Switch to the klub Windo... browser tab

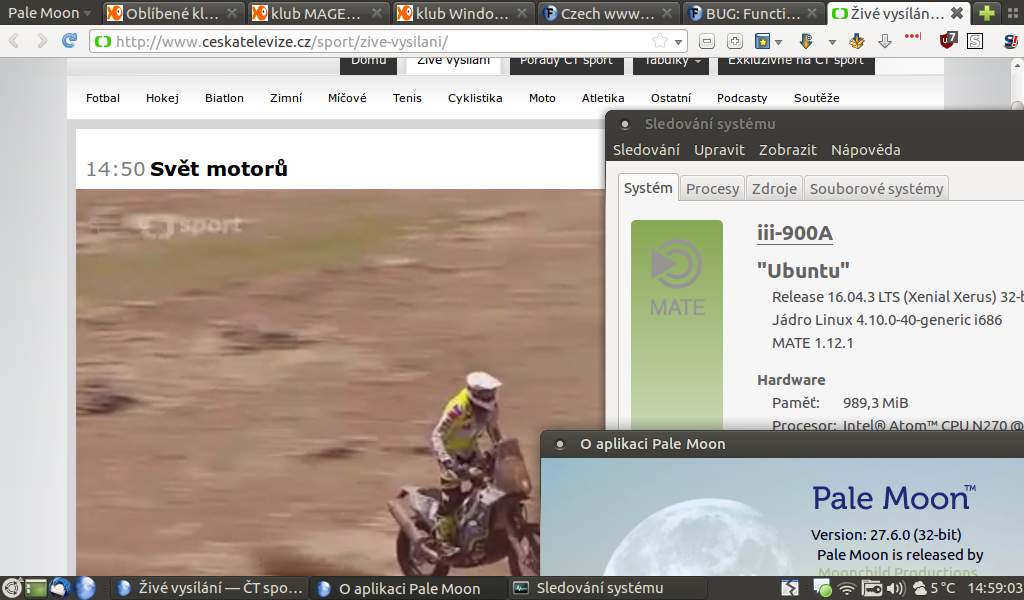[x=466, y=12]
